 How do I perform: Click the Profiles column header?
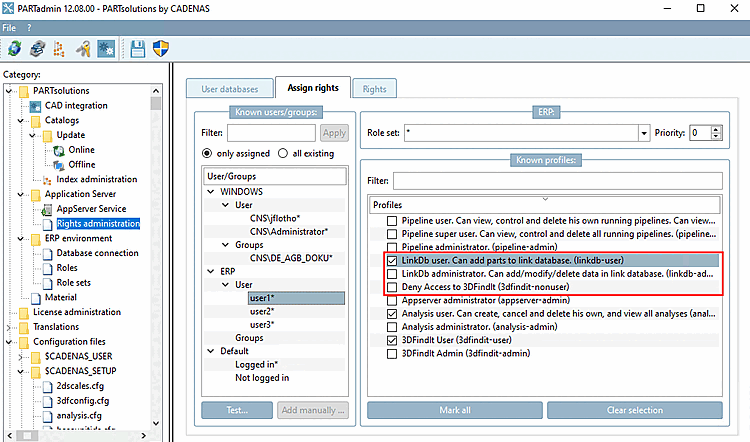(x=544, y=205)
